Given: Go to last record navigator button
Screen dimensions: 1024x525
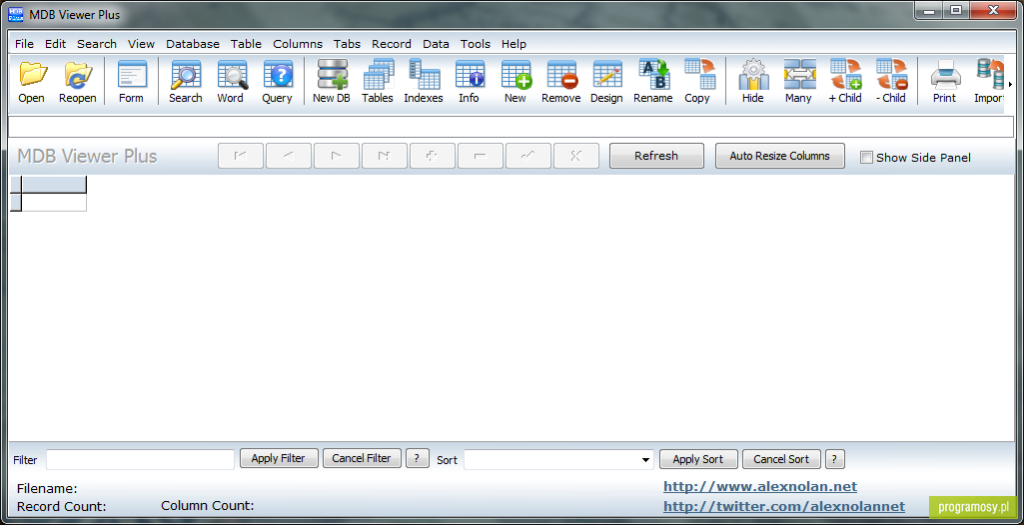Looking at the screenshot, I should (x=384, y=156).
